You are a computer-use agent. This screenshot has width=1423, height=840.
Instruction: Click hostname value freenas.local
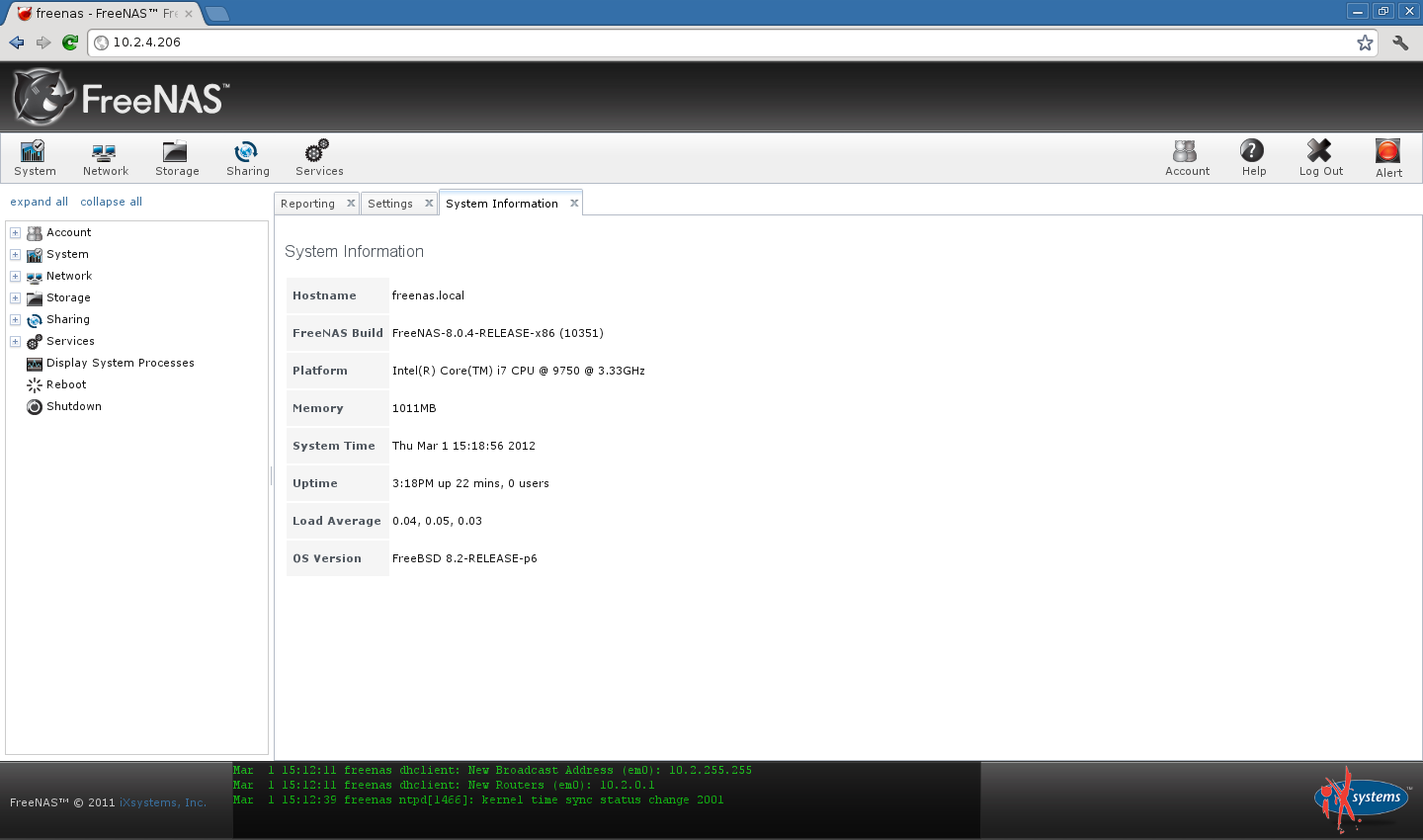point(428,295)
